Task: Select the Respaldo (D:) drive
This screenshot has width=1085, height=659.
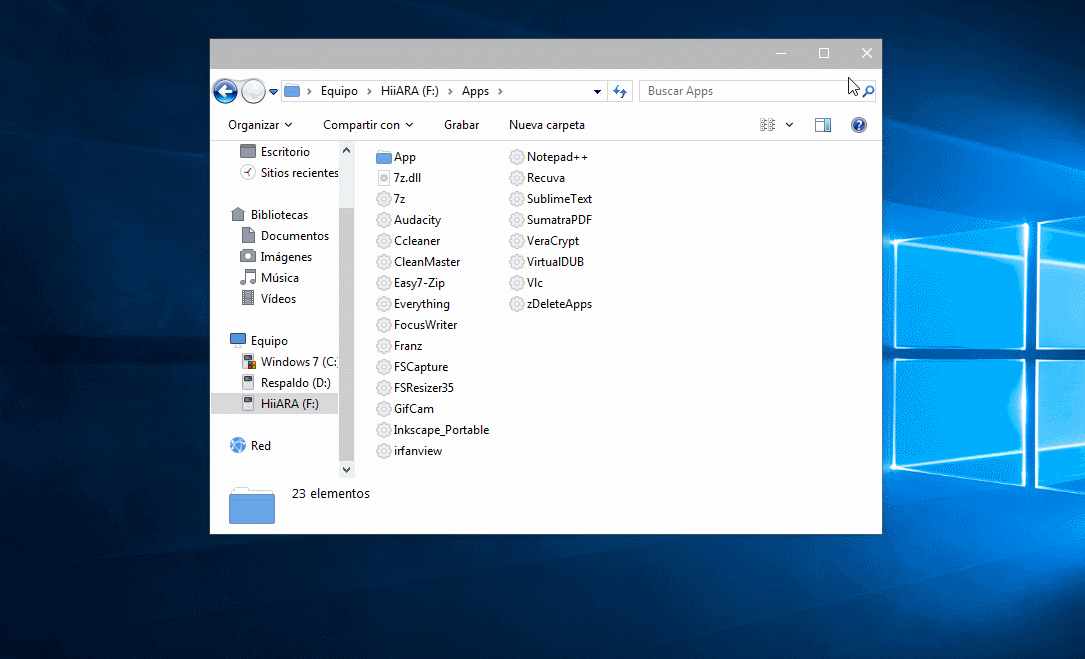Action: click(286, 382)
